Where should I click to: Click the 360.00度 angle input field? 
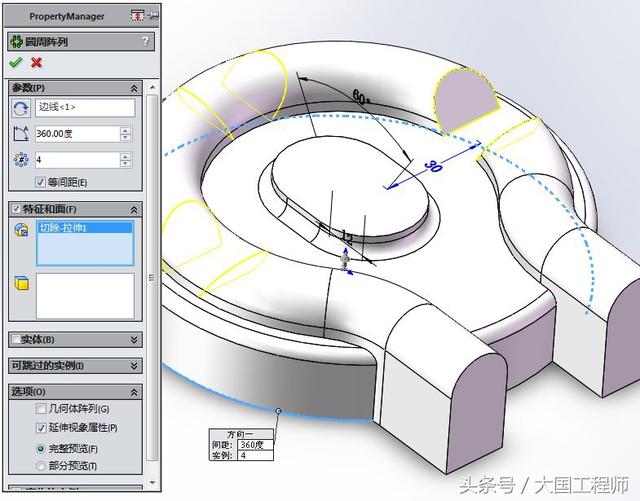pyautogui.click(x=77, y=134)
